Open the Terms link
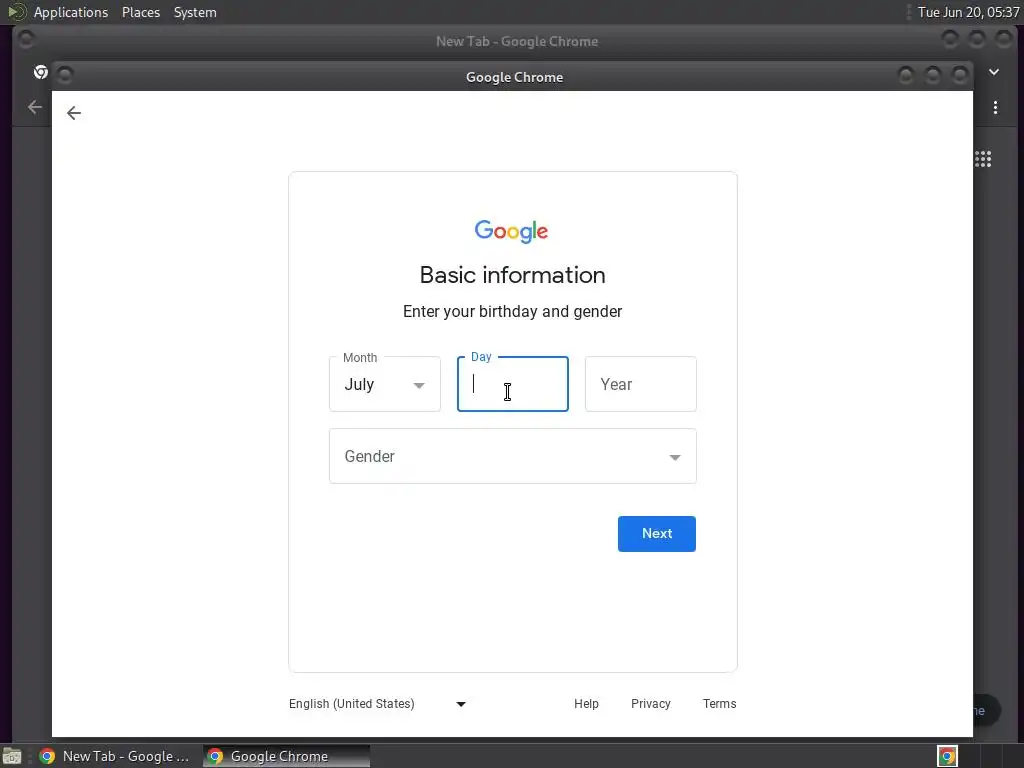Image resolution: width=1024 pixels, height=768 pixels. click(719, 703)
